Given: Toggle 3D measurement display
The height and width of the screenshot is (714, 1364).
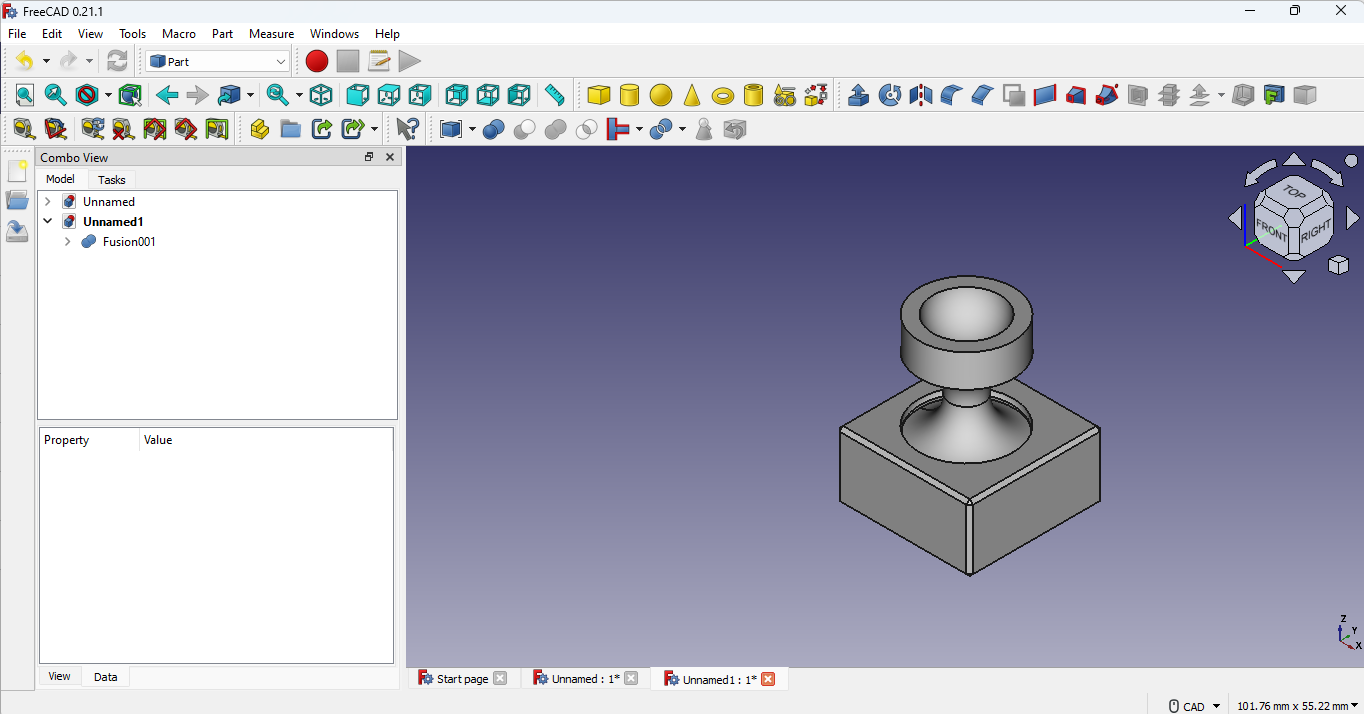Looking at the screenshot, I should point(185,129).
